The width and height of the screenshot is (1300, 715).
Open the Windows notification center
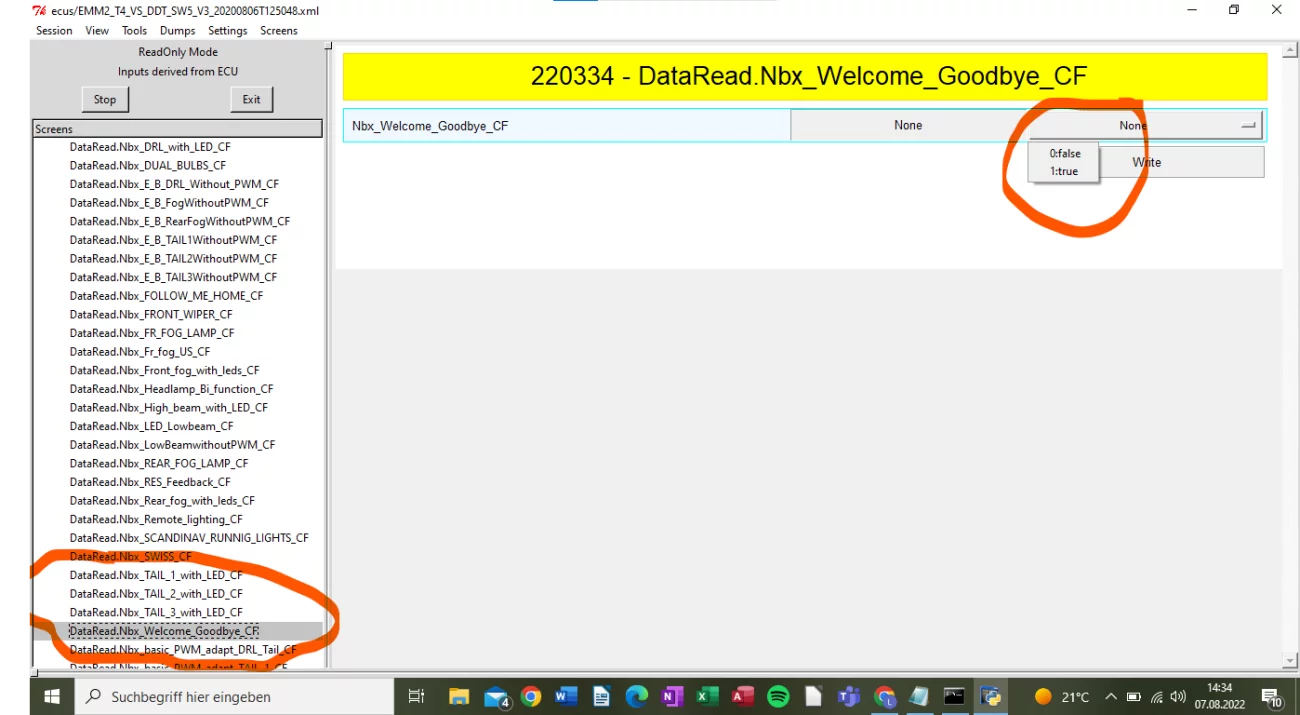(1272, 697)
